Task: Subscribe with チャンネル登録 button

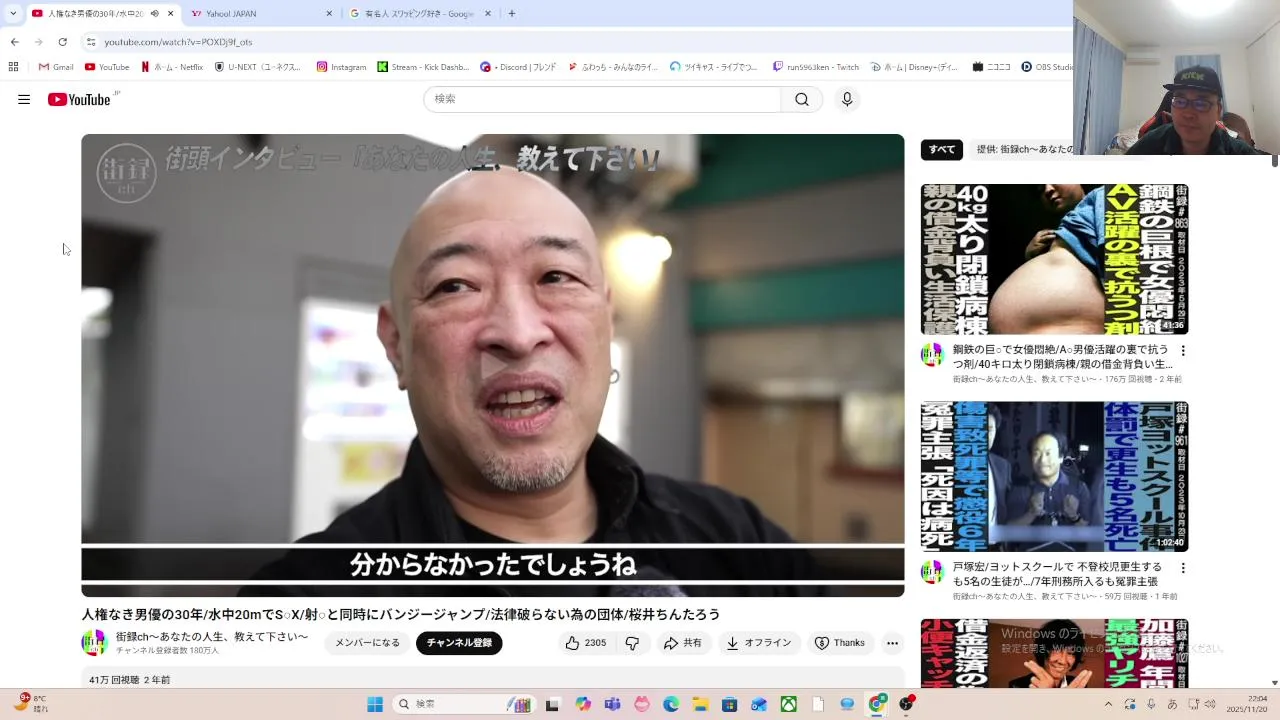Action: click(459, 643)
